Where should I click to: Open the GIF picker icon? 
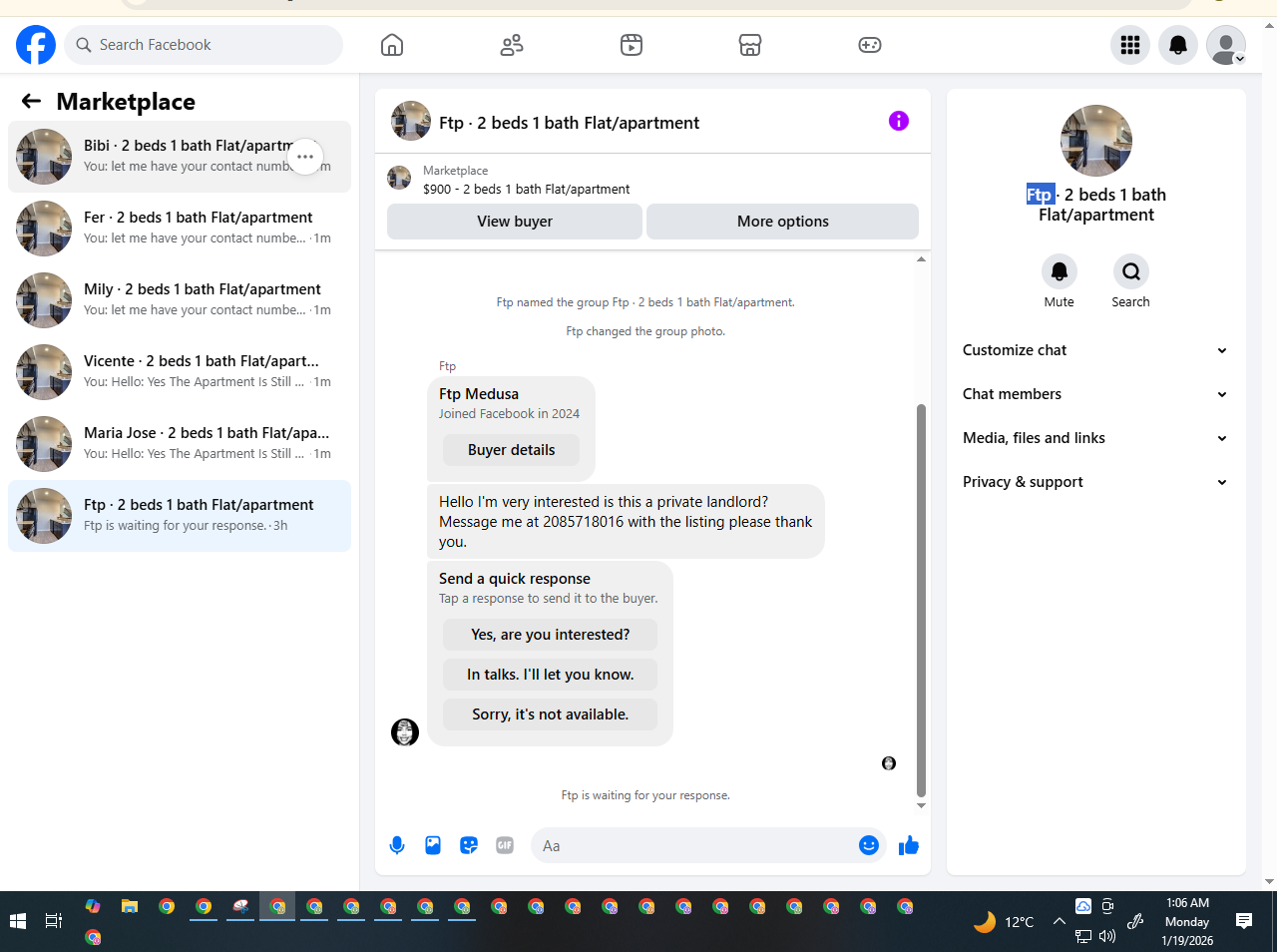(x=505, y=845)
